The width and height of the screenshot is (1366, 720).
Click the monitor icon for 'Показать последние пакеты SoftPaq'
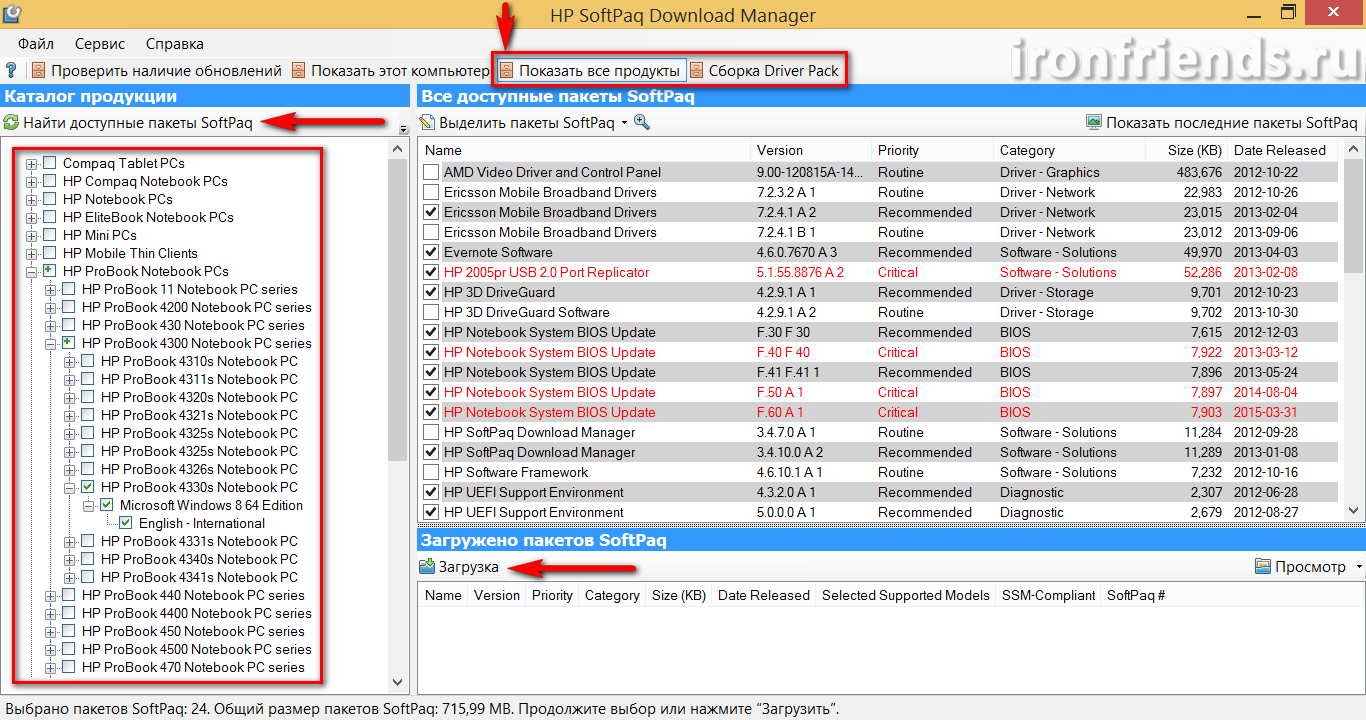(x=1094, y=123)
